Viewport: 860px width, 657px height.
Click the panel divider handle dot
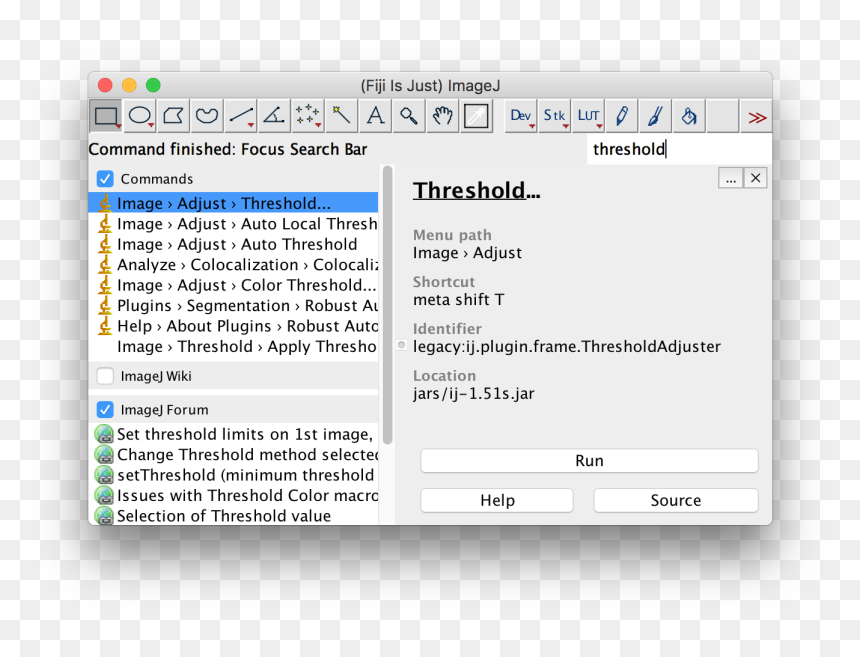click(x=401, y=345)
